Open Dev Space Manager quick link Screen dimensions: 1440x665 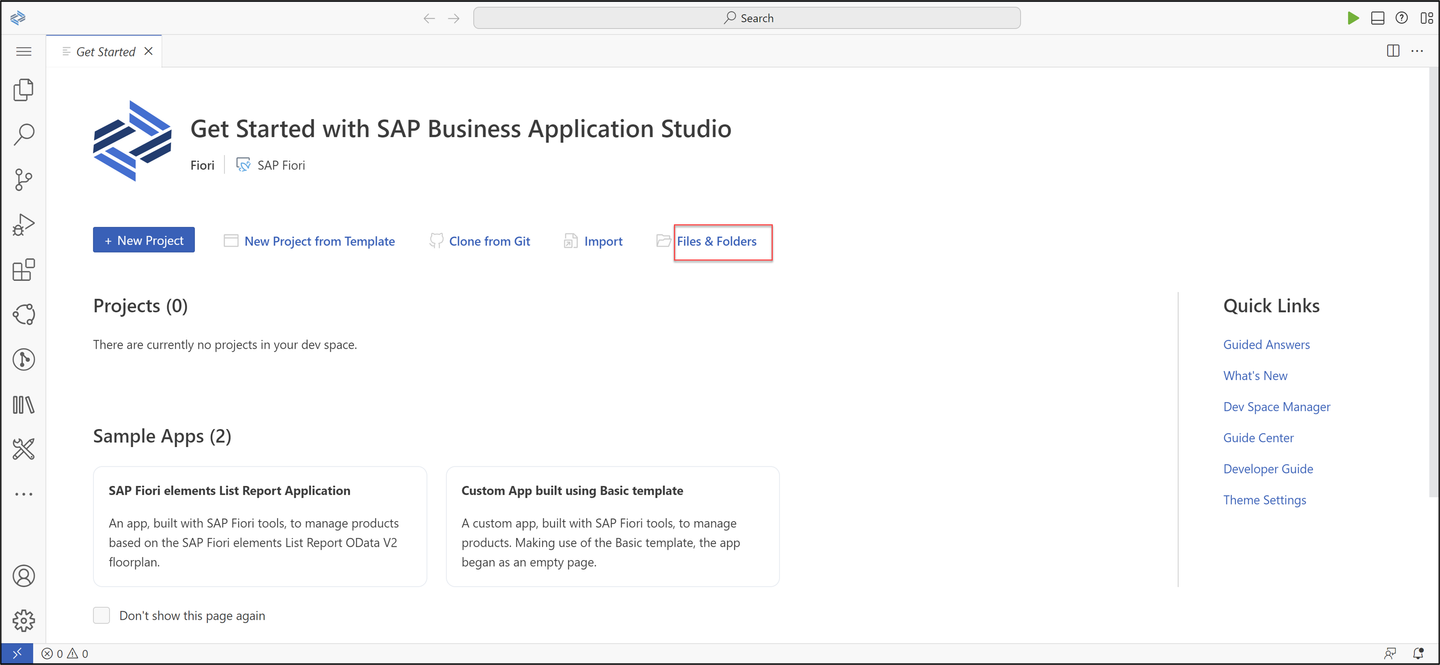pyautogui.click(x=1277, y=407)
